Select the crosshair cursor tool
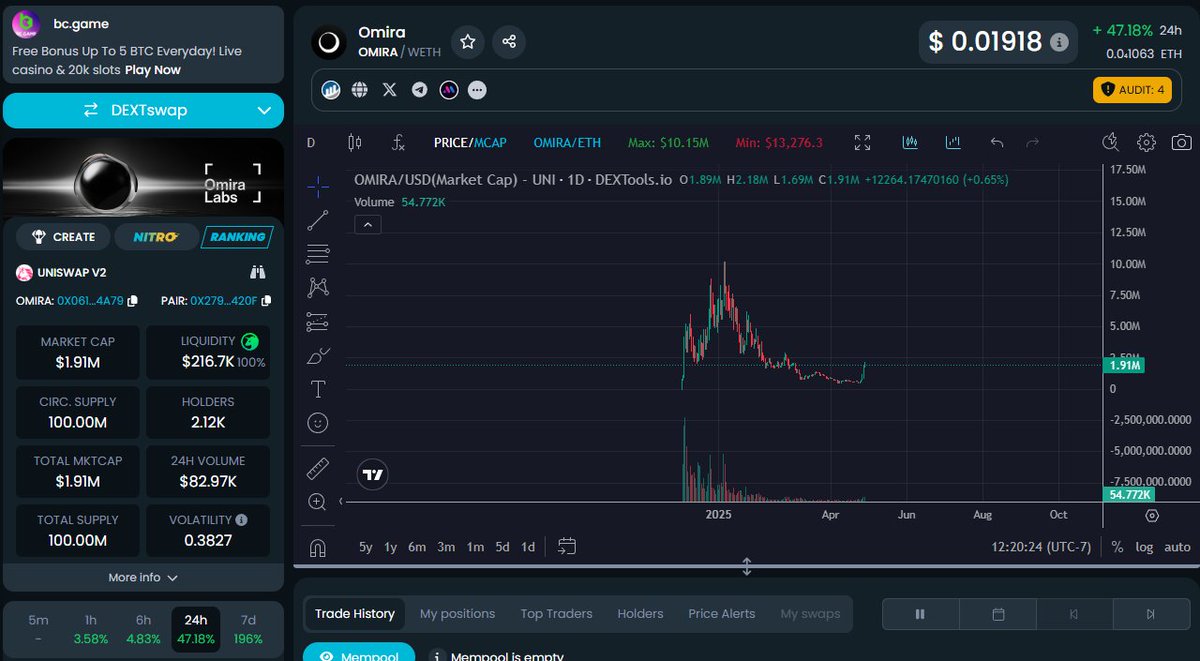The image size is (1200, 661). [318, 187]
